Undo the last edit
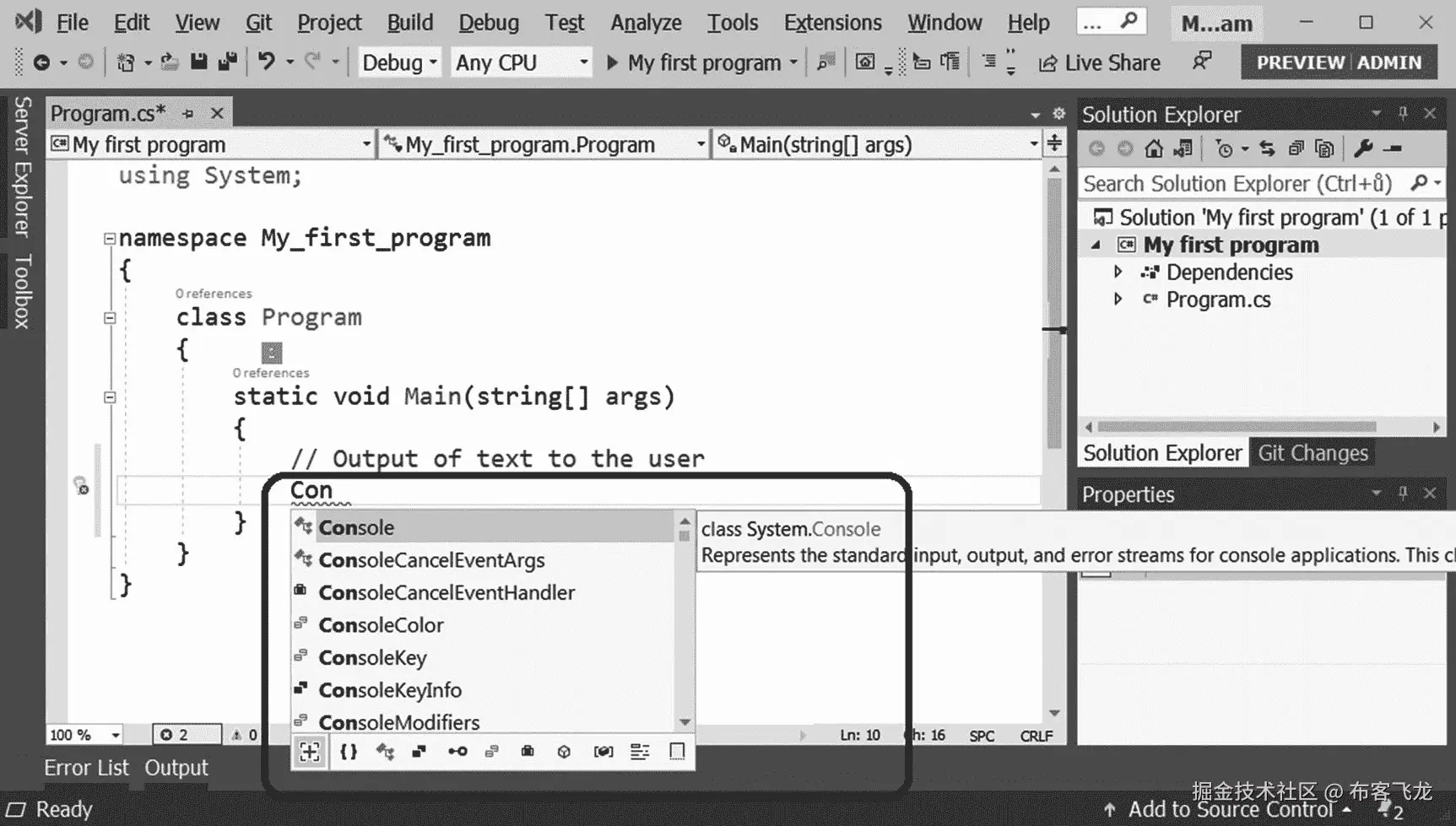Image resolution: width=1456 pixels, height=826 pixels. [267, 62]
